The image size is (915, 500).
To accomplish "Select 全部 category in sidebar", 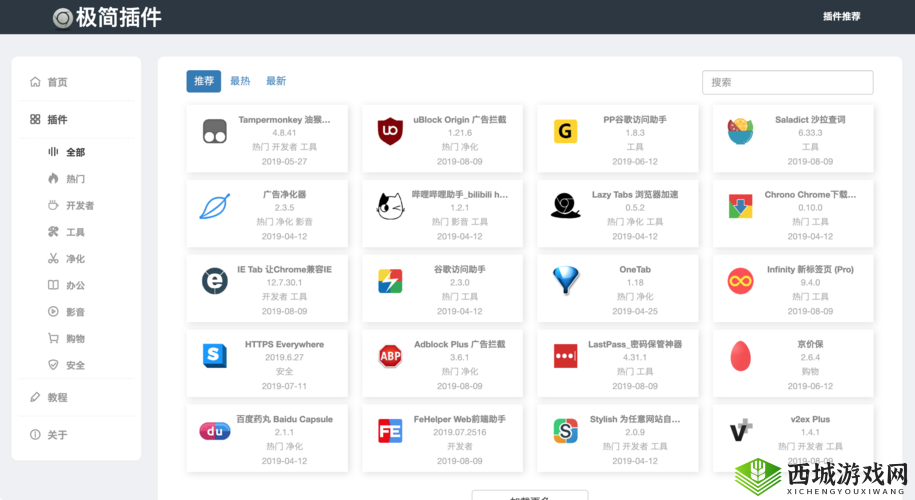I will tap(76, 152).
